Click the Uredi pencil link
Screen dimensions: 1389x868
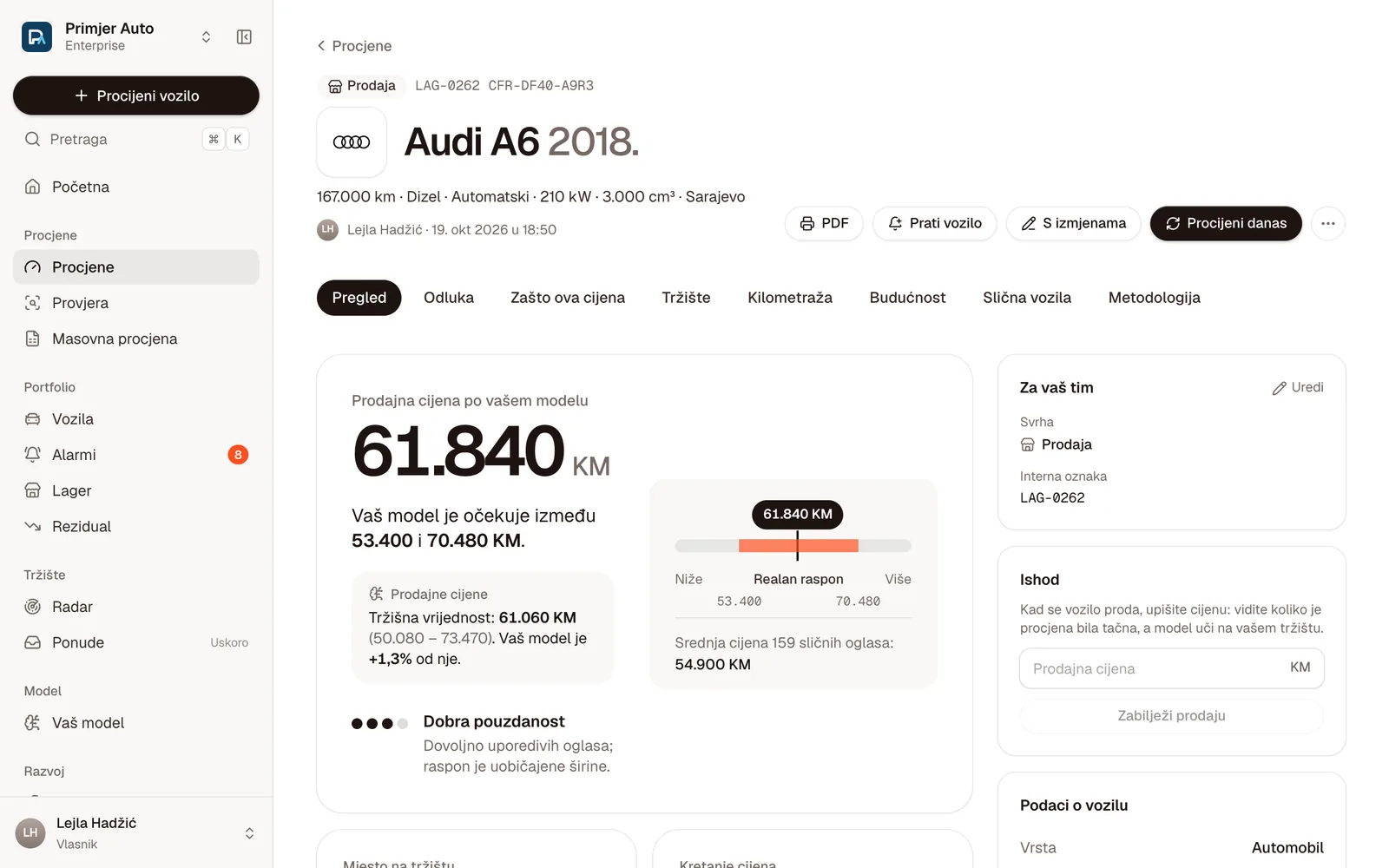pyautogui.click(x=1298, y=388)
